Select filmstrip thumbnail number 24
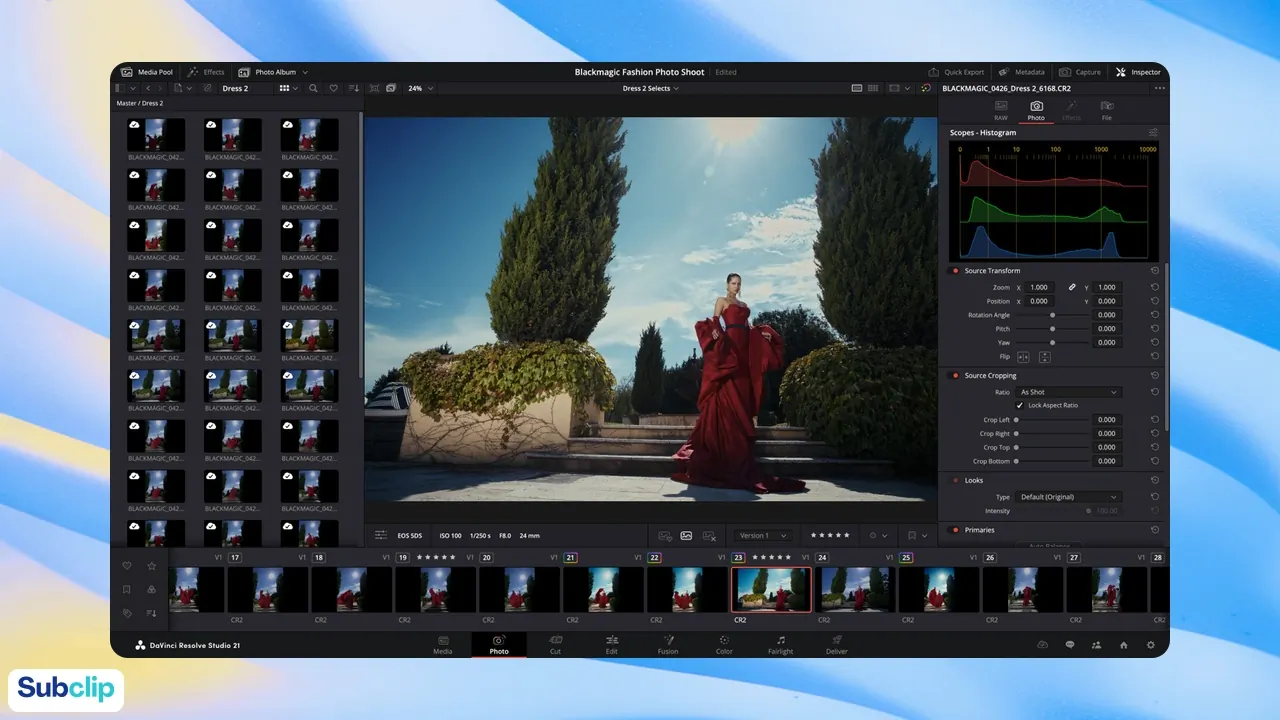This screenshot has width=1280, height=720. coord(855,589)
